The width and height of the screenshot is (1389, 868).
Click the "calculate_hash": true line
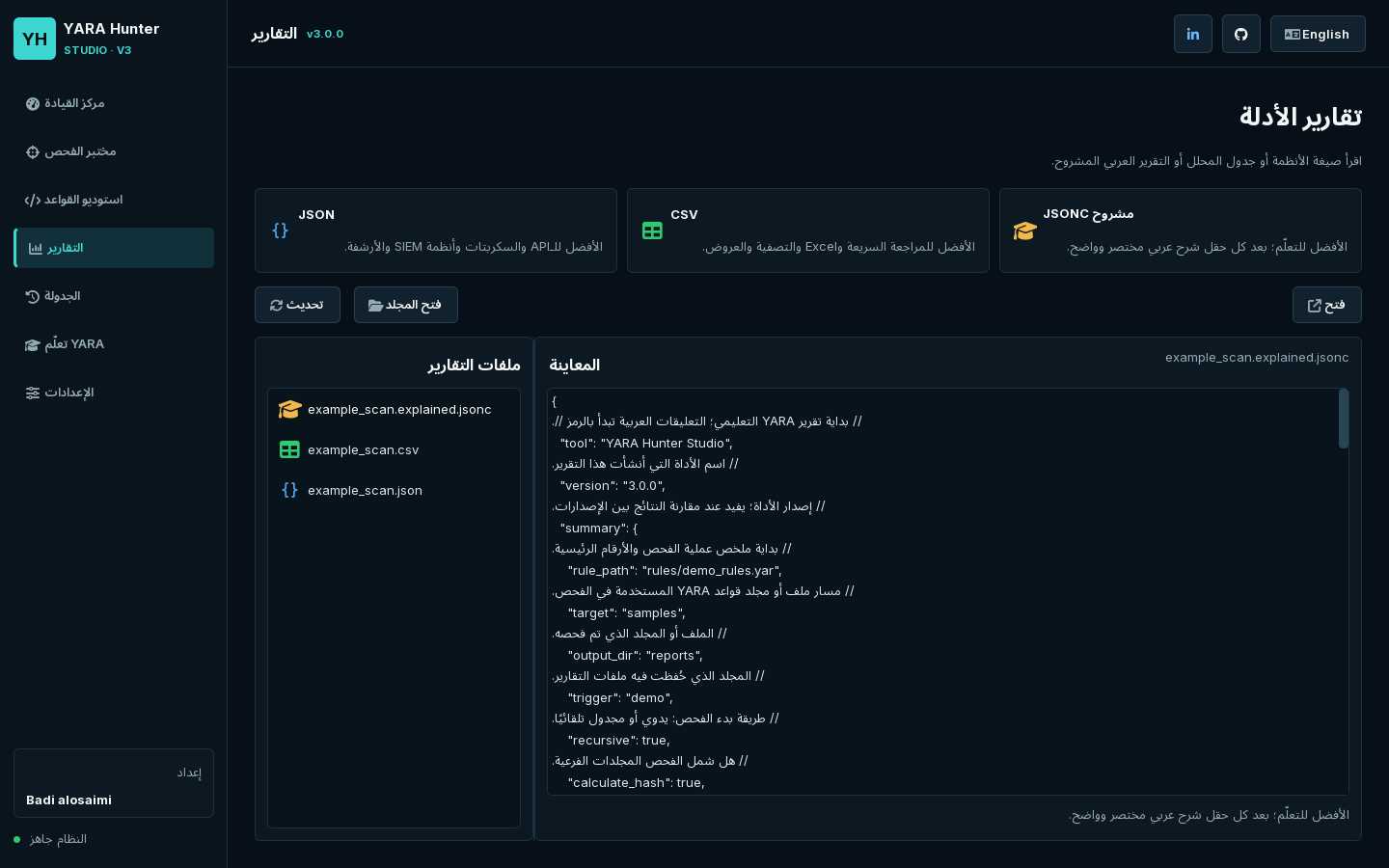(637, 783)
